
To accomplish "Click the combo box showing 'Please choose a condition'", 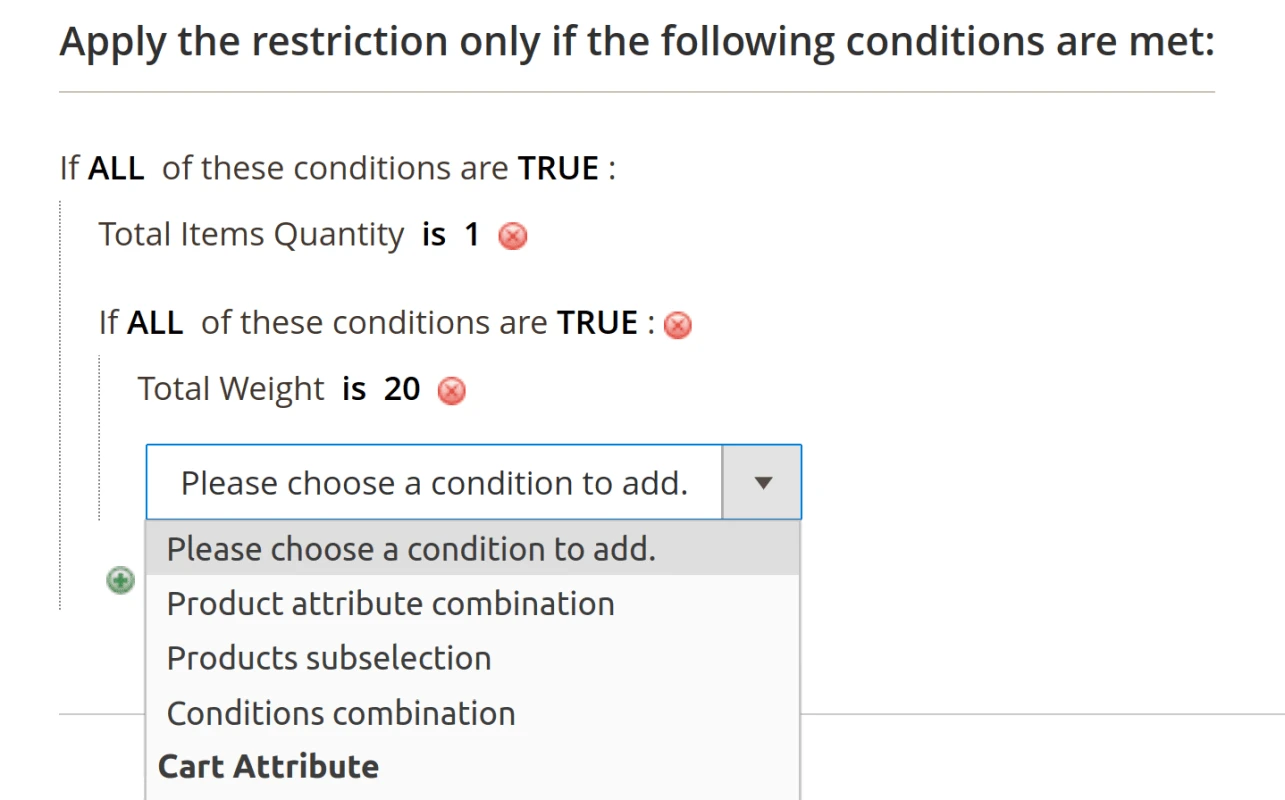I will 434,482.
